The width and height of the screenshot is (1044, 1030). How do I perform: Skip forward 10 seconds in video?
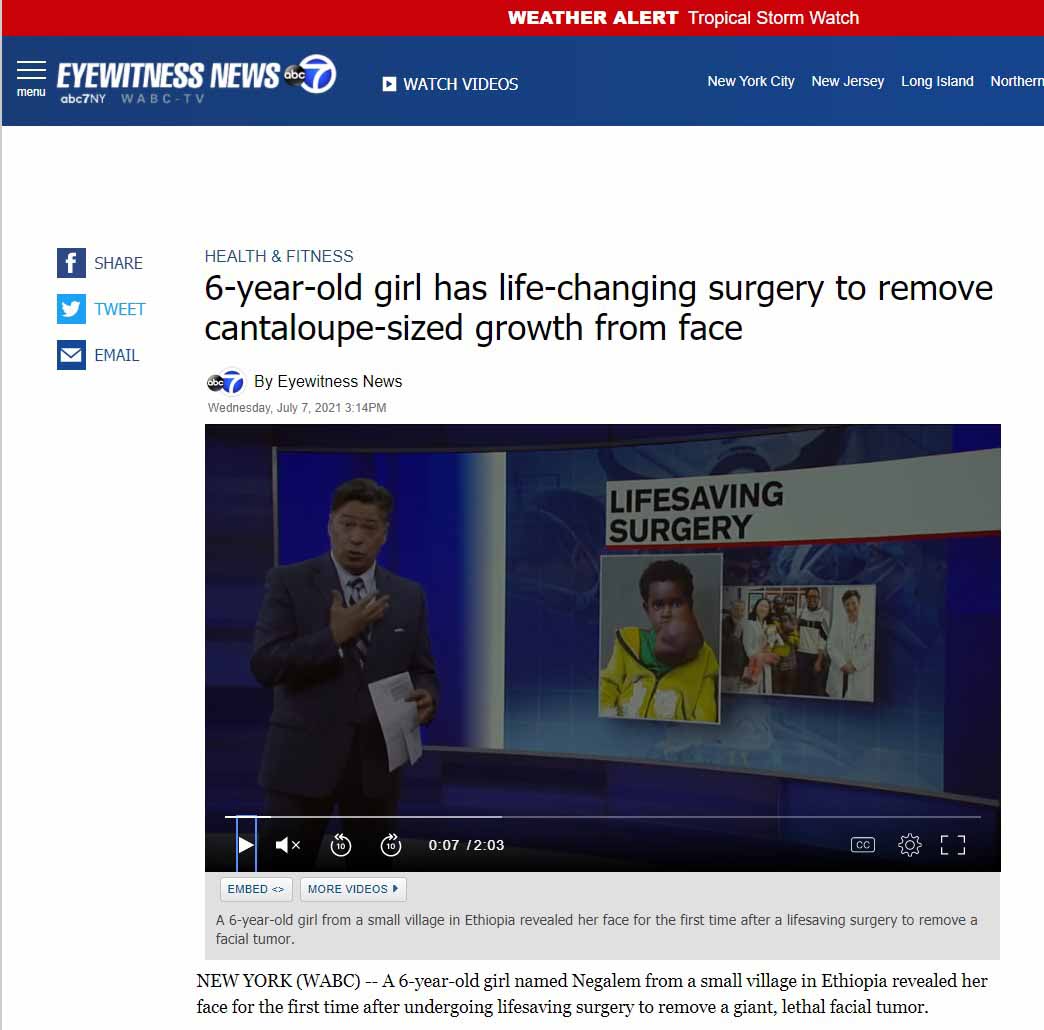pyautogui.click(x=391, y=845)
